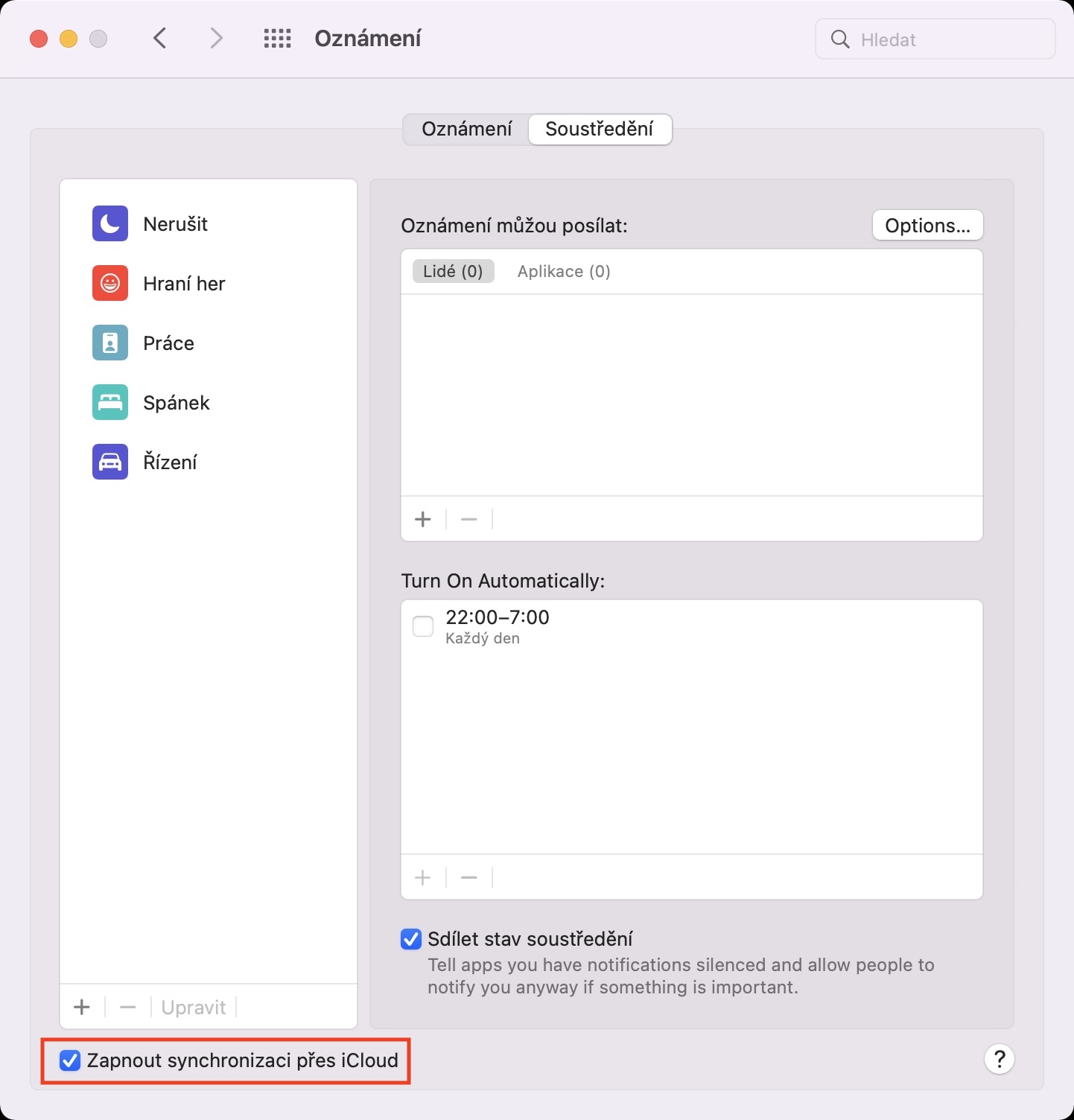
Task: Uncheck Sdílet stav soustředění
Action: 411,939
